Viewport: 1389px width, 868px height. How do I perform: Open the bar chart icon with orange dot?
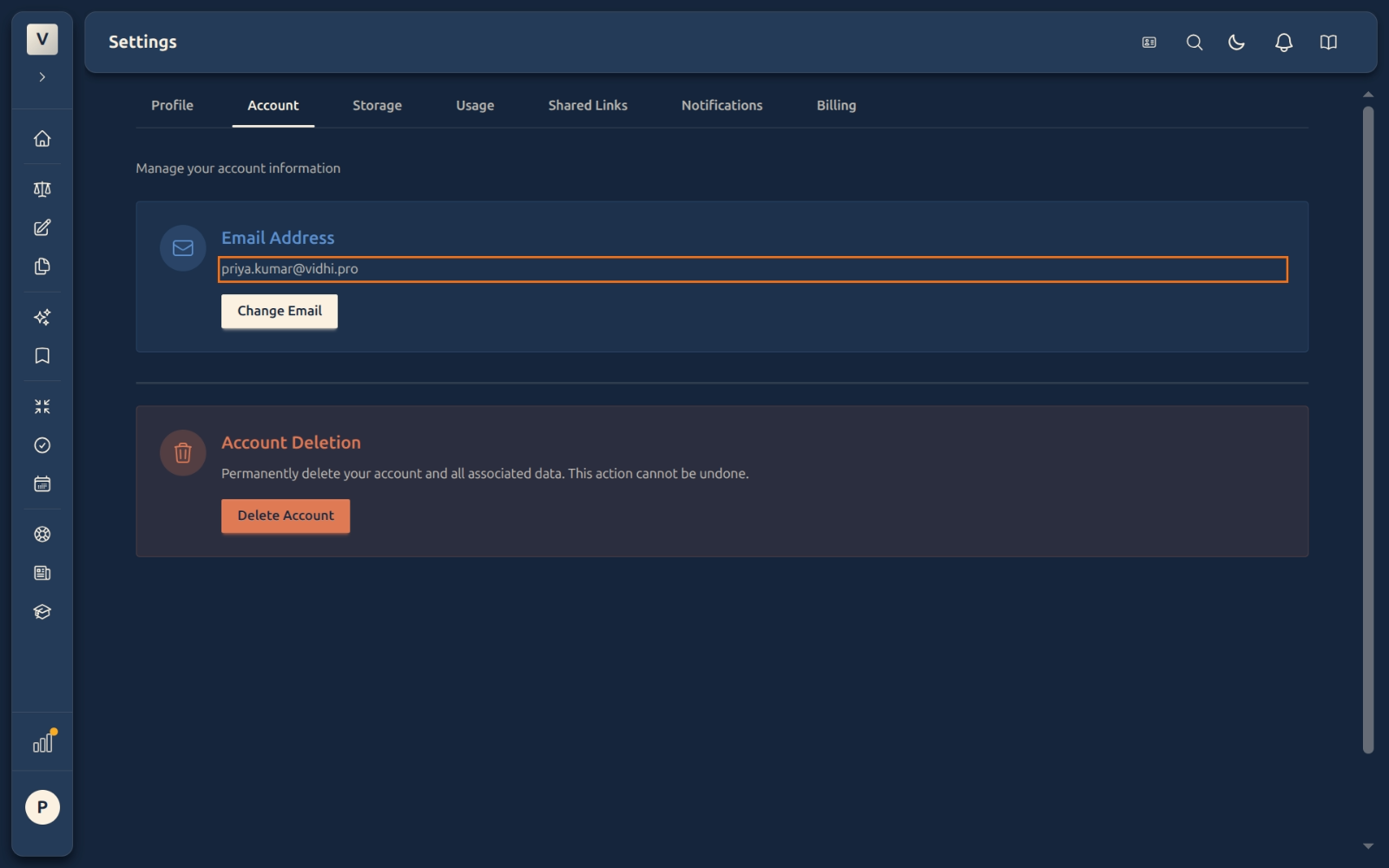[x=43, y=741]
